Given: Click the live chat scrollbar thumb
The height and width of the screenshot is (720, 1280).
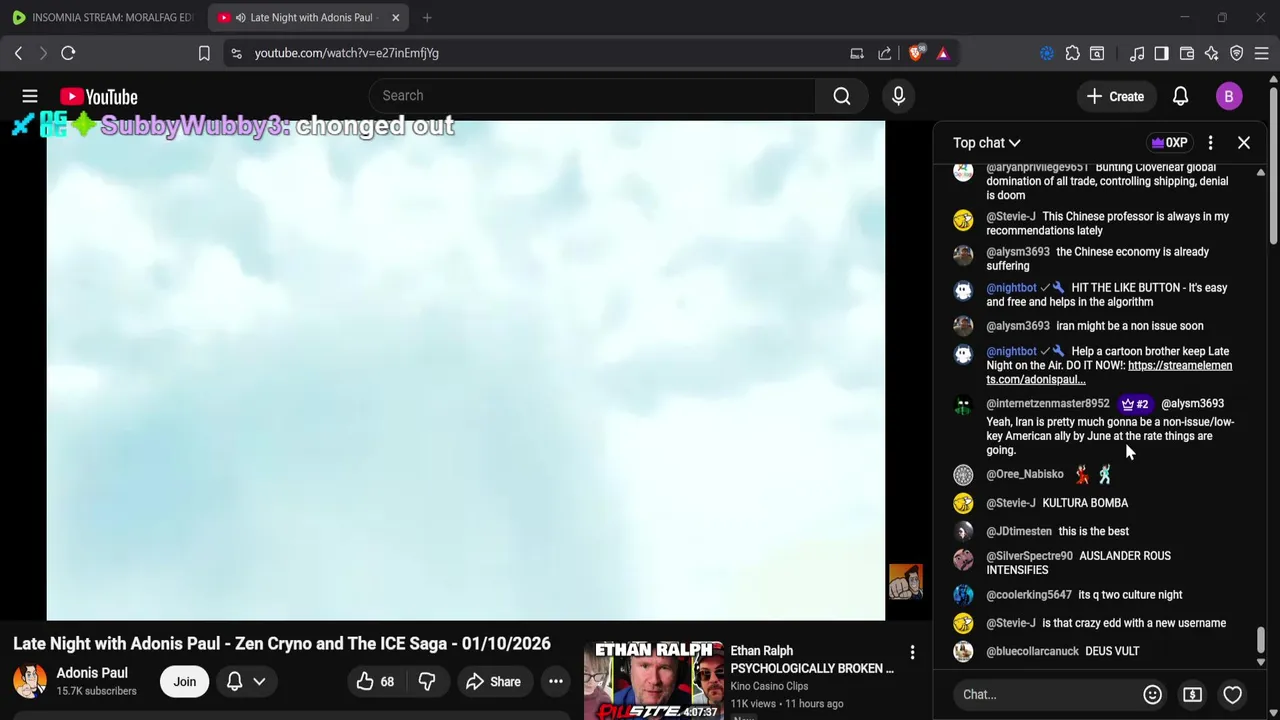Looking at the screenshot, I should pyautogui.click(x=1261, y=638).
